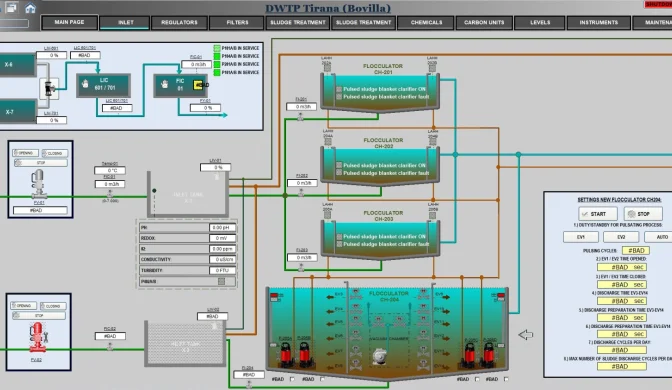Open the CARBON UNITS tab
Image resolution: width=672 pixels, height=390 pixels.
point(484,23)
